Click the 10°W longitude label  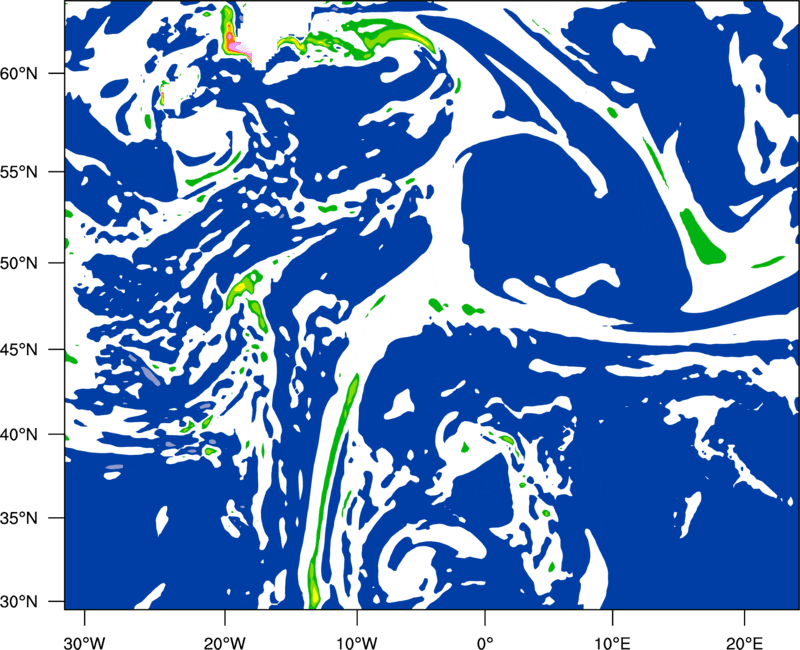357,643
